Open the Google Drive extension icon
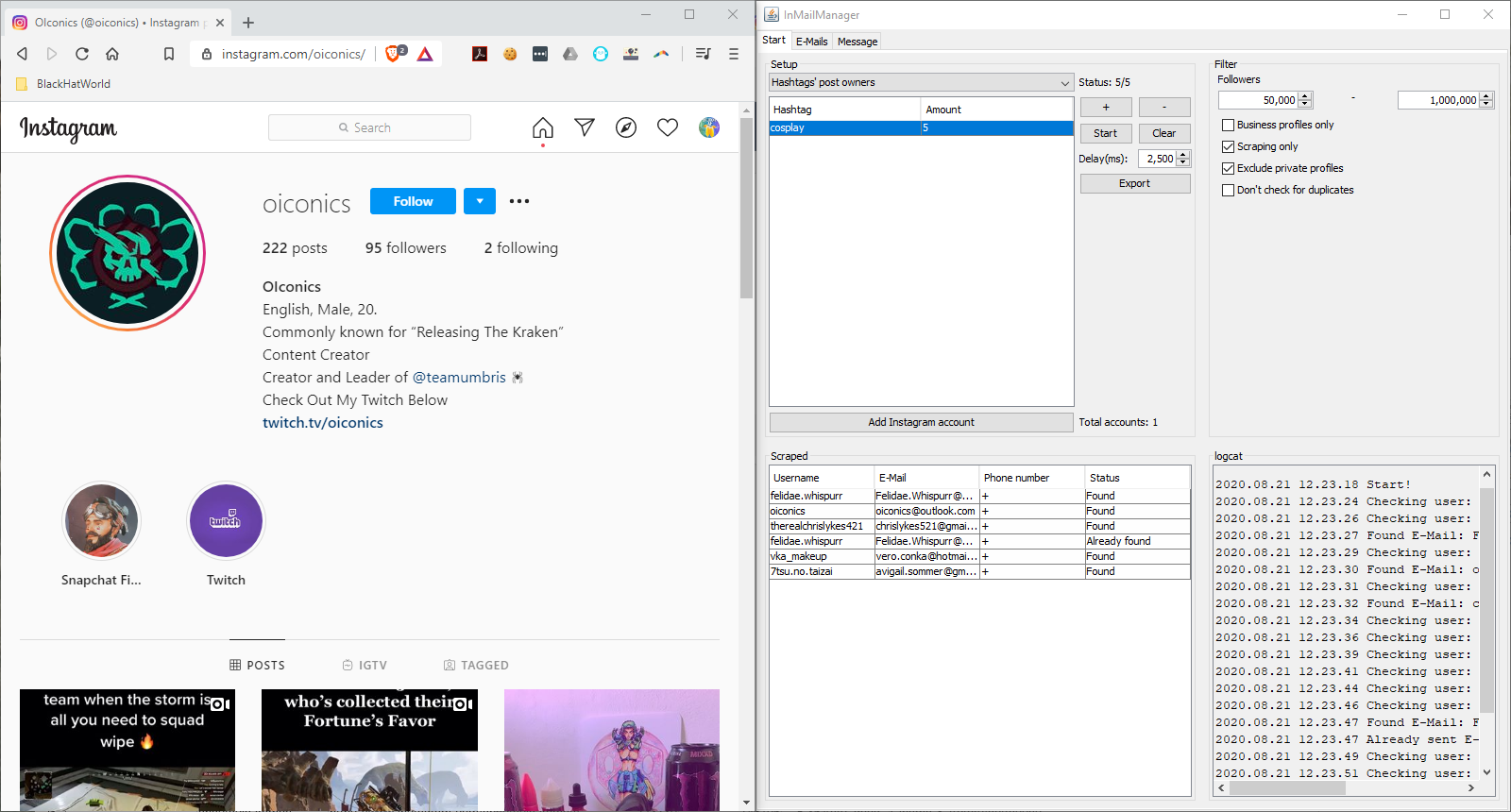Screen dimensions: 1511x812 point(570,54)
